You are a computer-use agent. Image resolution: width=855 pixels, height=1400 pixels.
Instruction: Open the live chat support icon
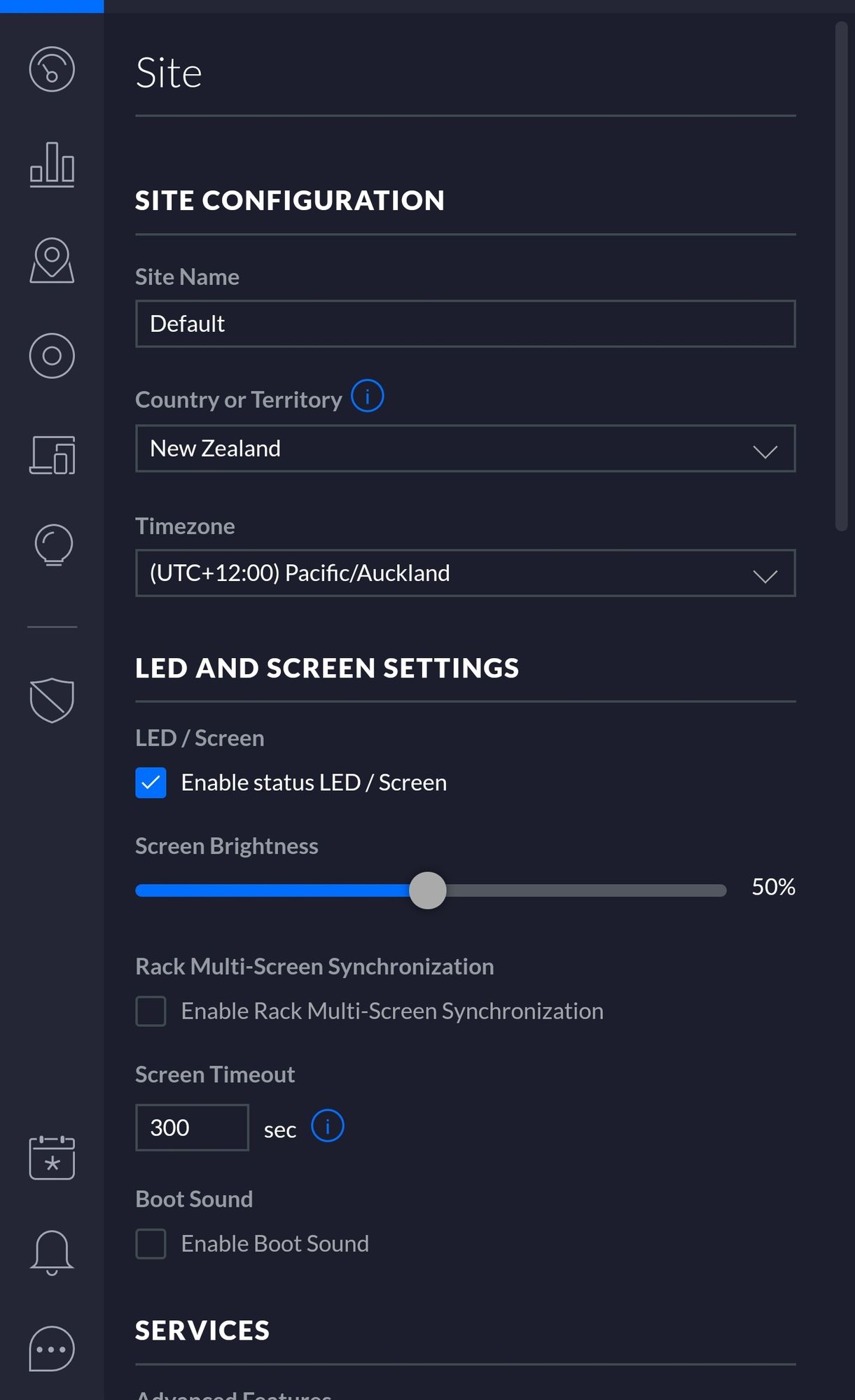pyautogui.click(x=52, y=1349)
